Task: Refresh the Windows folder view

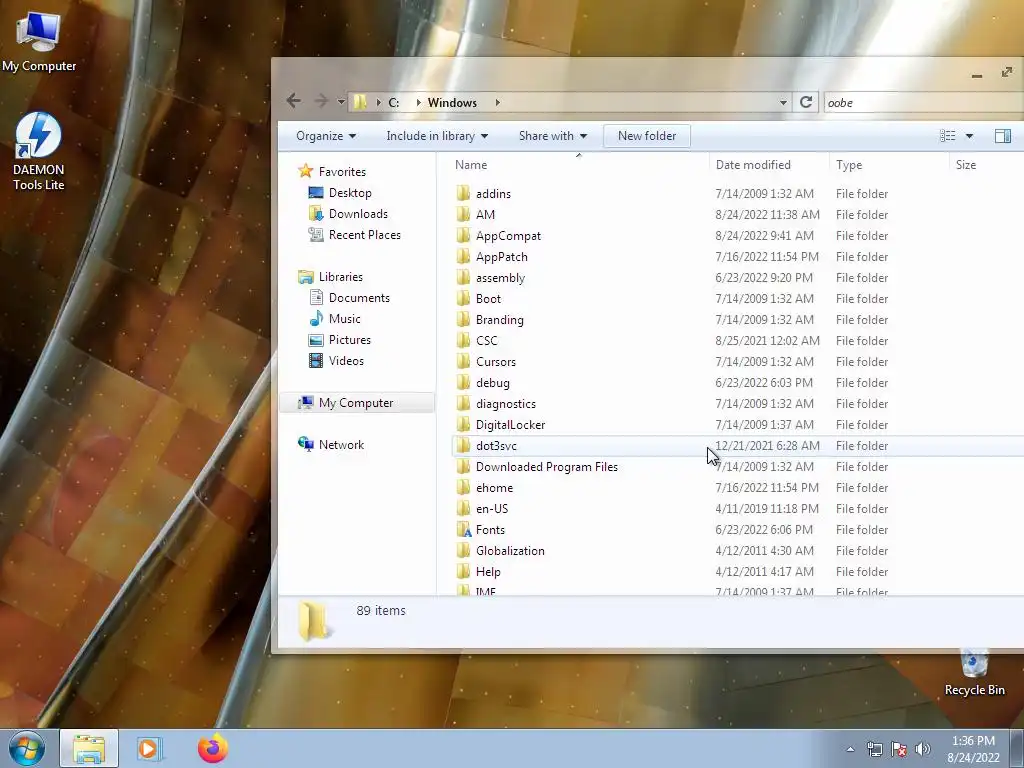Action: [x=806, y=102]
